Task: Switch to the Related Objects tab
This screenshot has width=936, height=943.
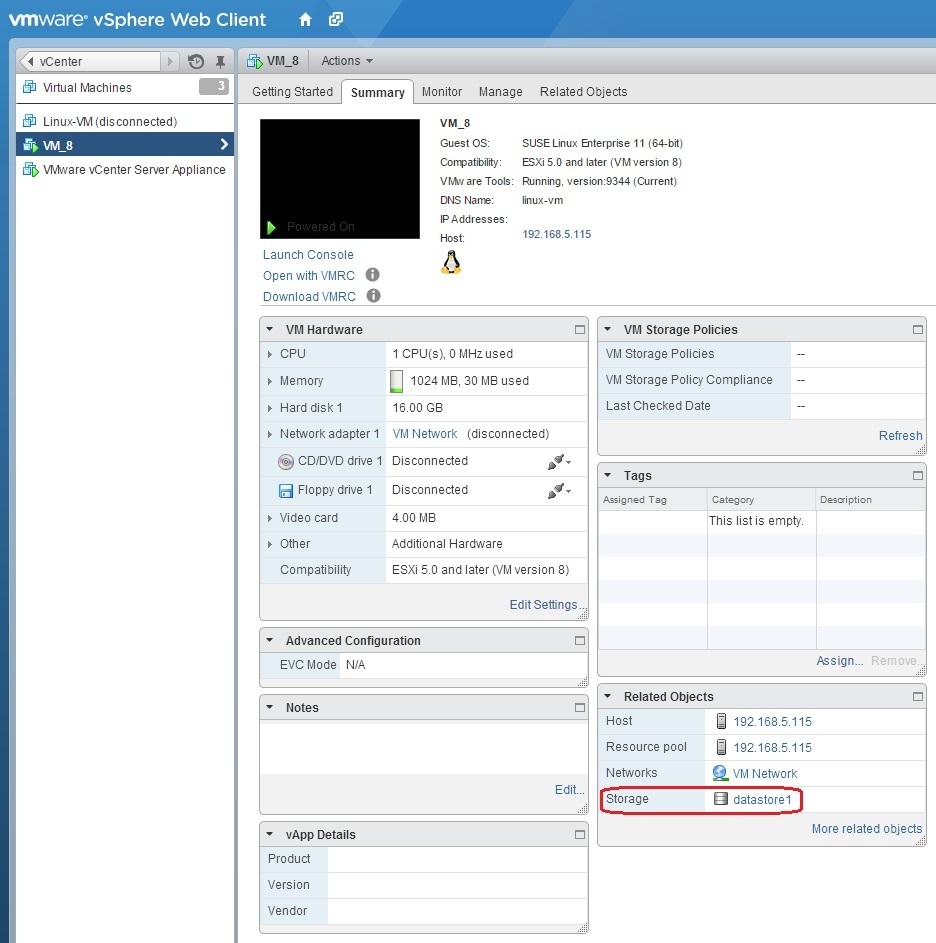Action: [583, 91]
